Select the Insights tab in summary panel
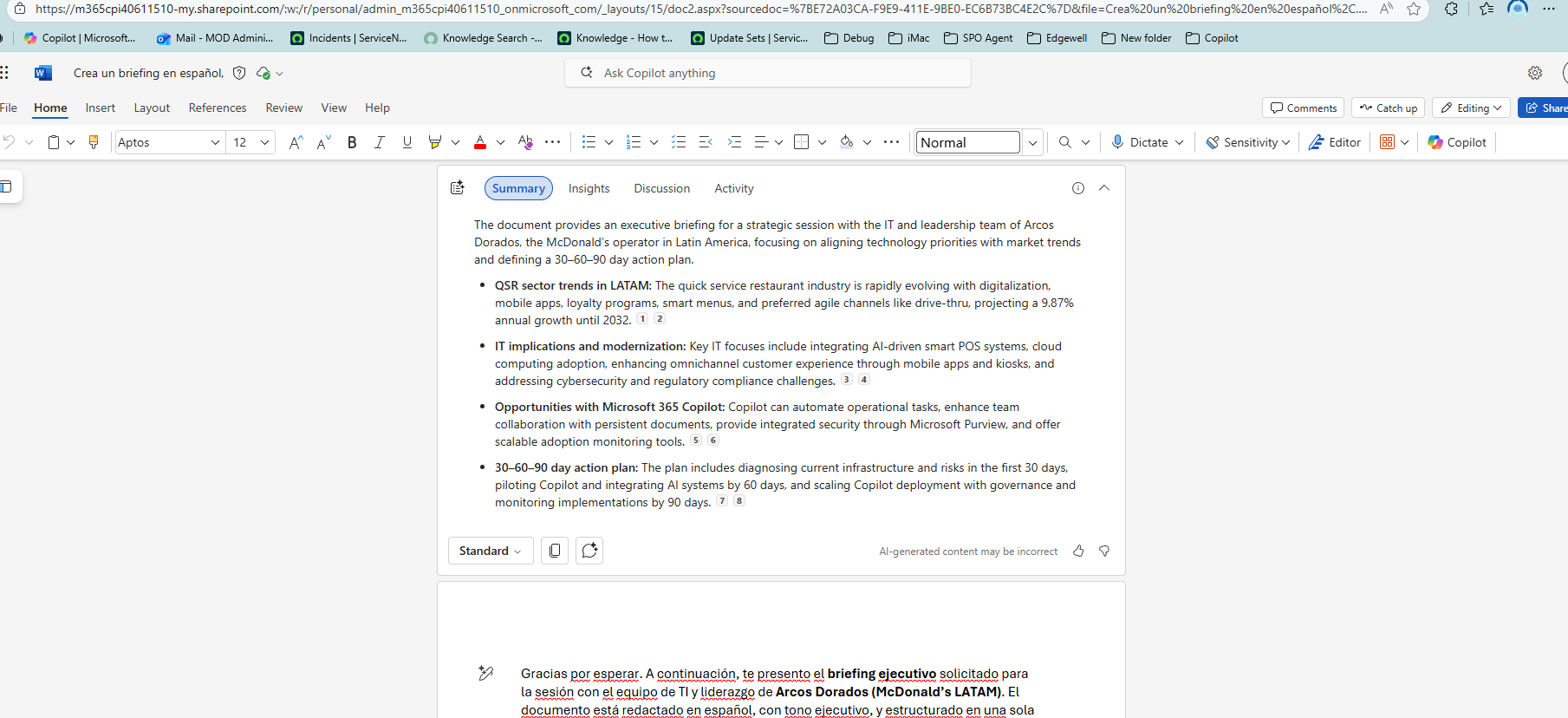This screenshot has width=1568, height=718. point(589,188)
